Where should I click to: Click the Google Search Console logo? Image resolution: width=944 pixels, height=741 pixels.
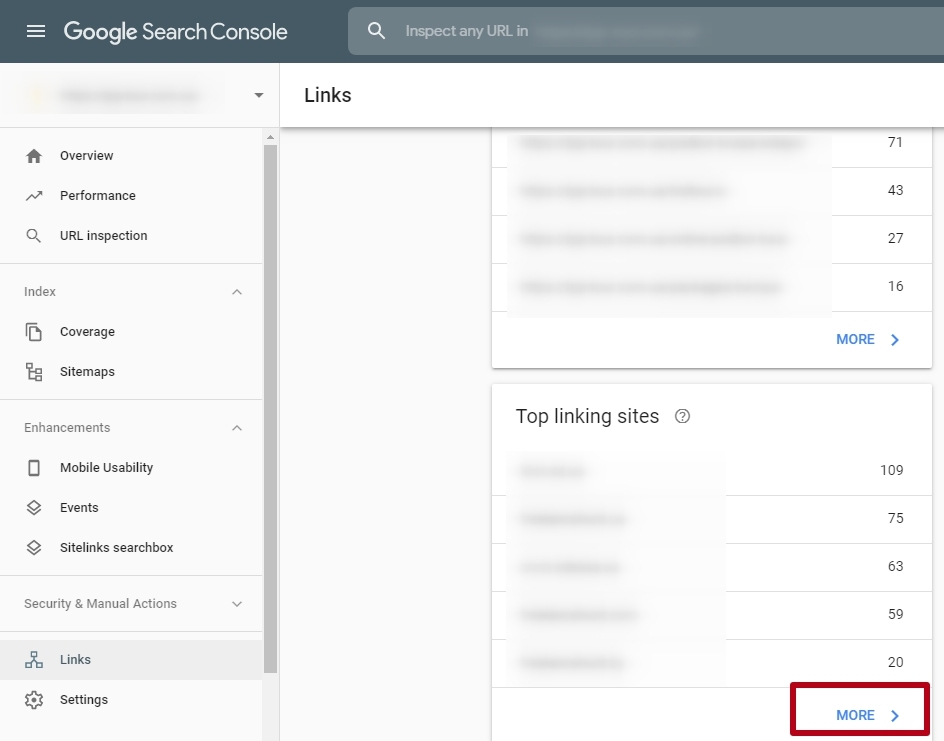pos(175,32)
